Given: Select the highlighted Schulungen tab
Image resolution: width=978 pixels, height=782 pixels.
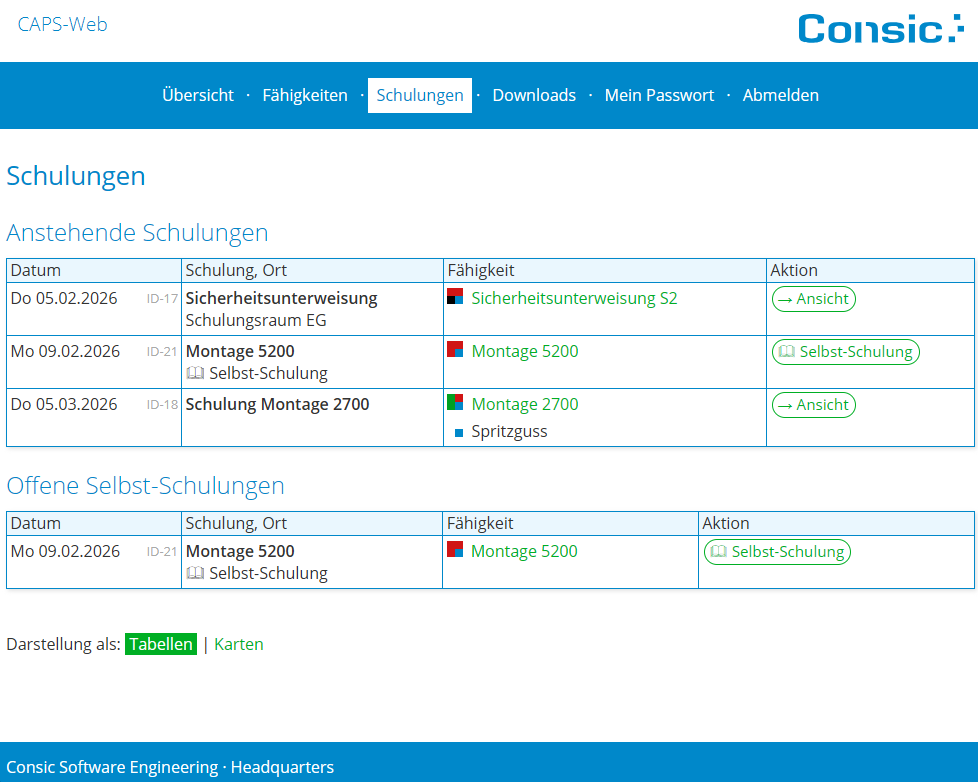Looking at the screenshot, I should point(419,95).
